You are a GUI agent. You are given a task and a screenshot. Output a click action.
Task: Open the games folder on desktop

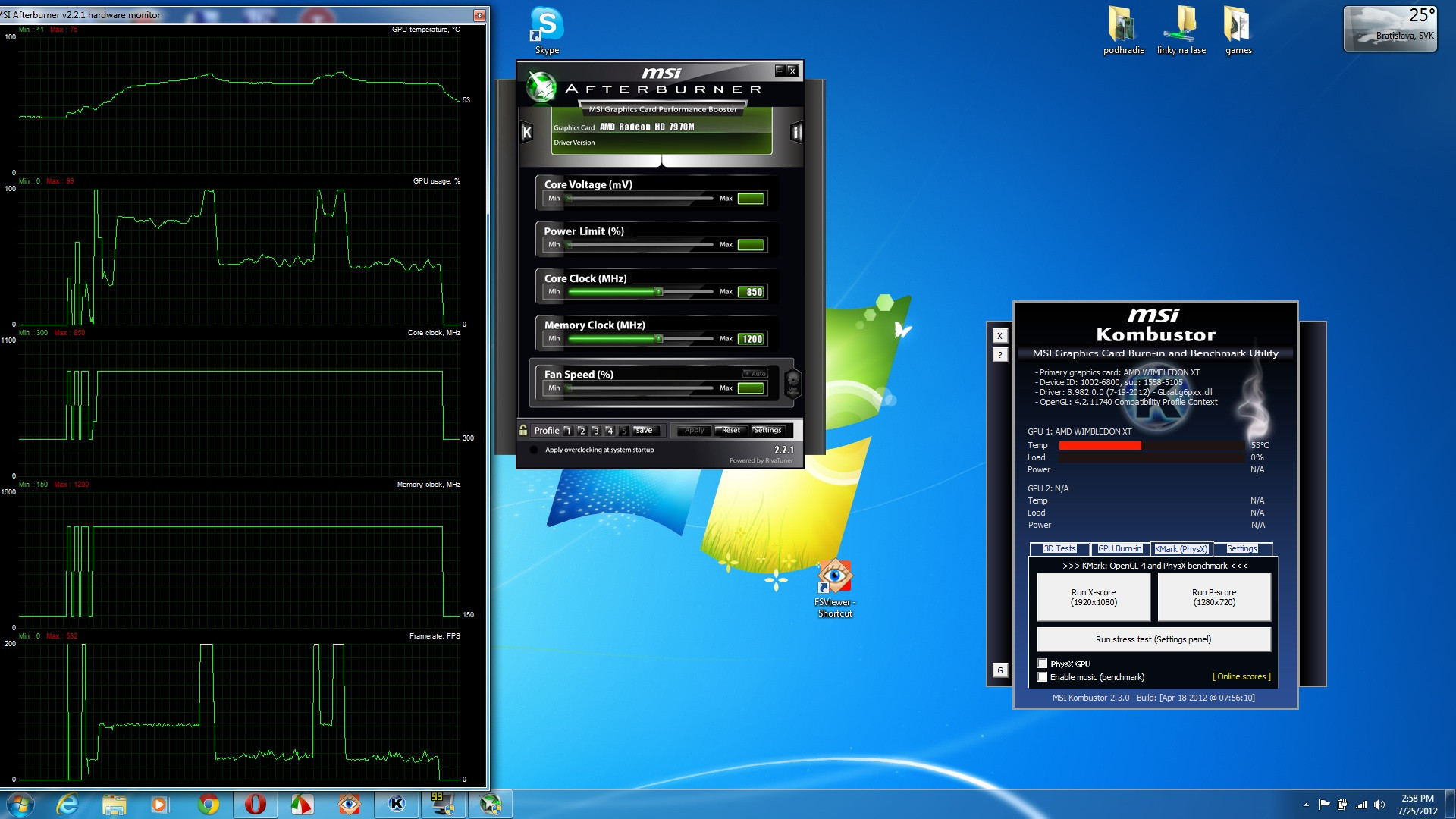[1238, 30]
